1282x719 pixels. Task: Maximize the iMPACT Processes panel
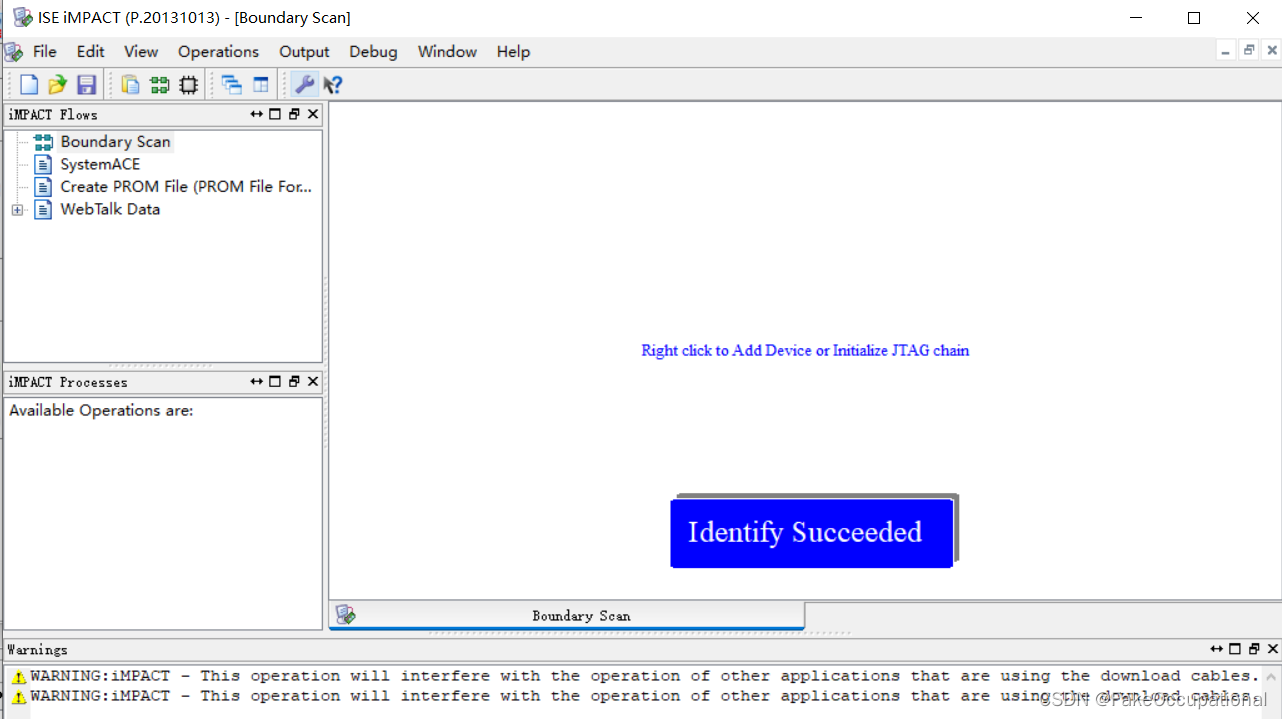275,381
